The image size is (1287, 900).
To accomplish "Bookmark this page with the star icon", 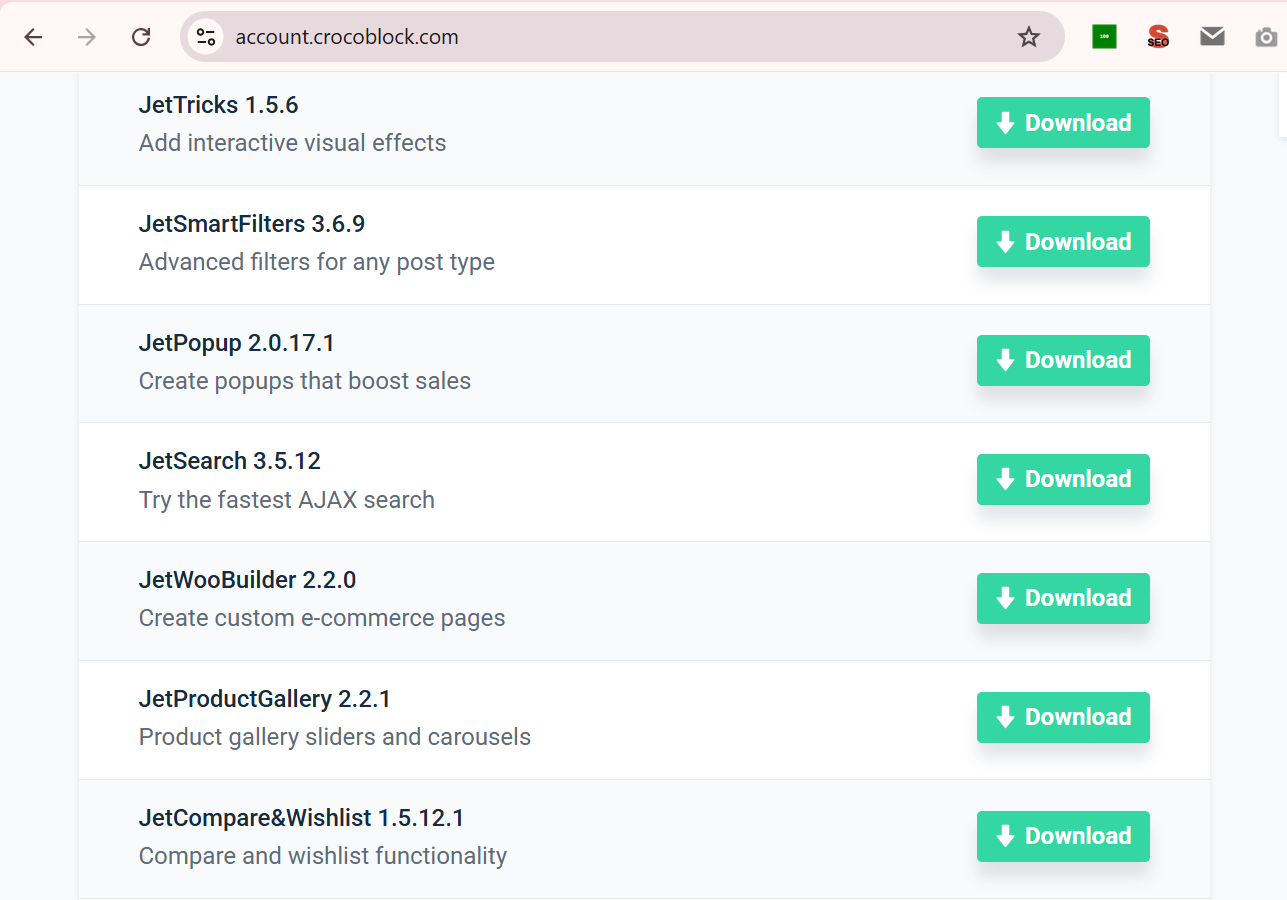I will 1028,37.
